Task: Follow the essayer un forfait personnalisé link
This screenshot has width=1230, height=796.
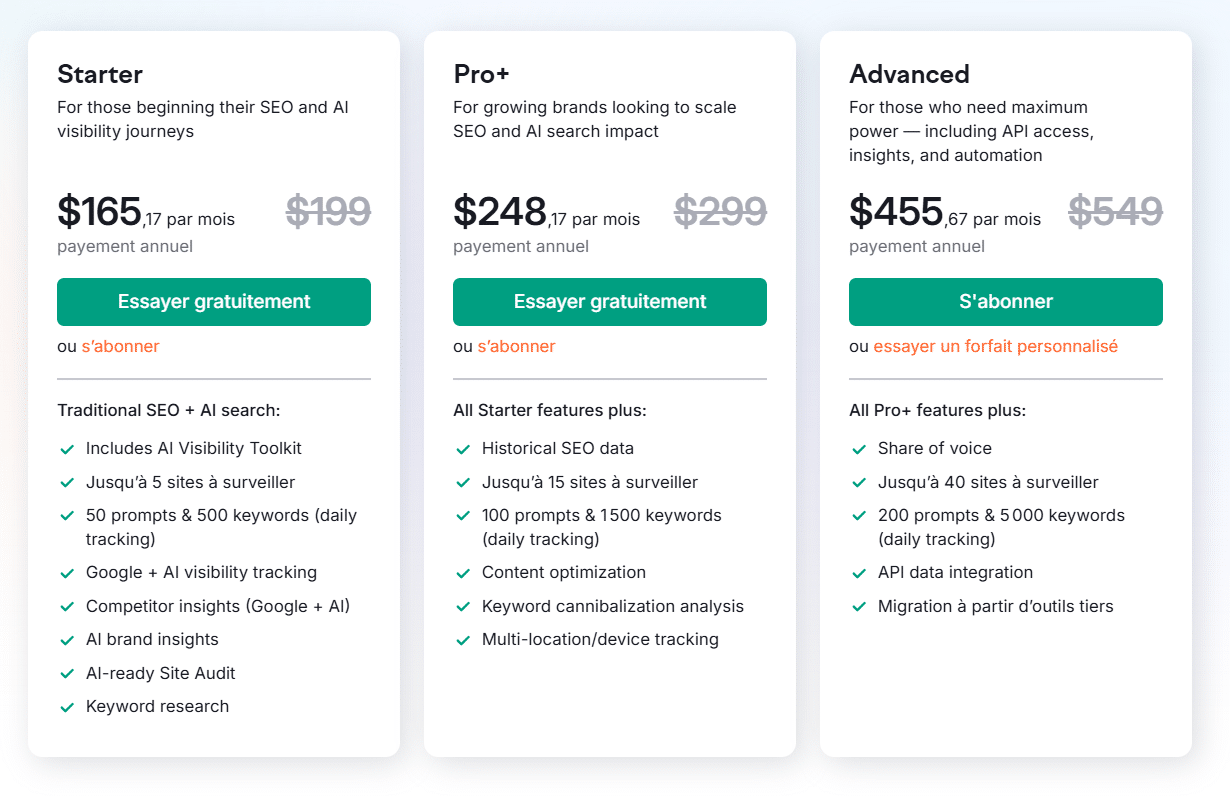Action: coord(995,346)
